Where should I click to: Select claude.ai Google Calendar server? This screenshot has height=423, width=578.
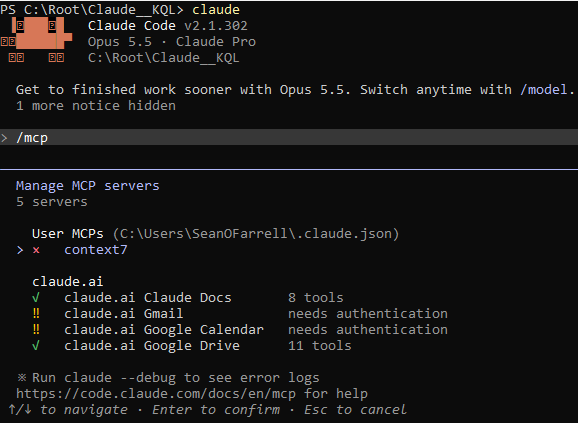164,329
